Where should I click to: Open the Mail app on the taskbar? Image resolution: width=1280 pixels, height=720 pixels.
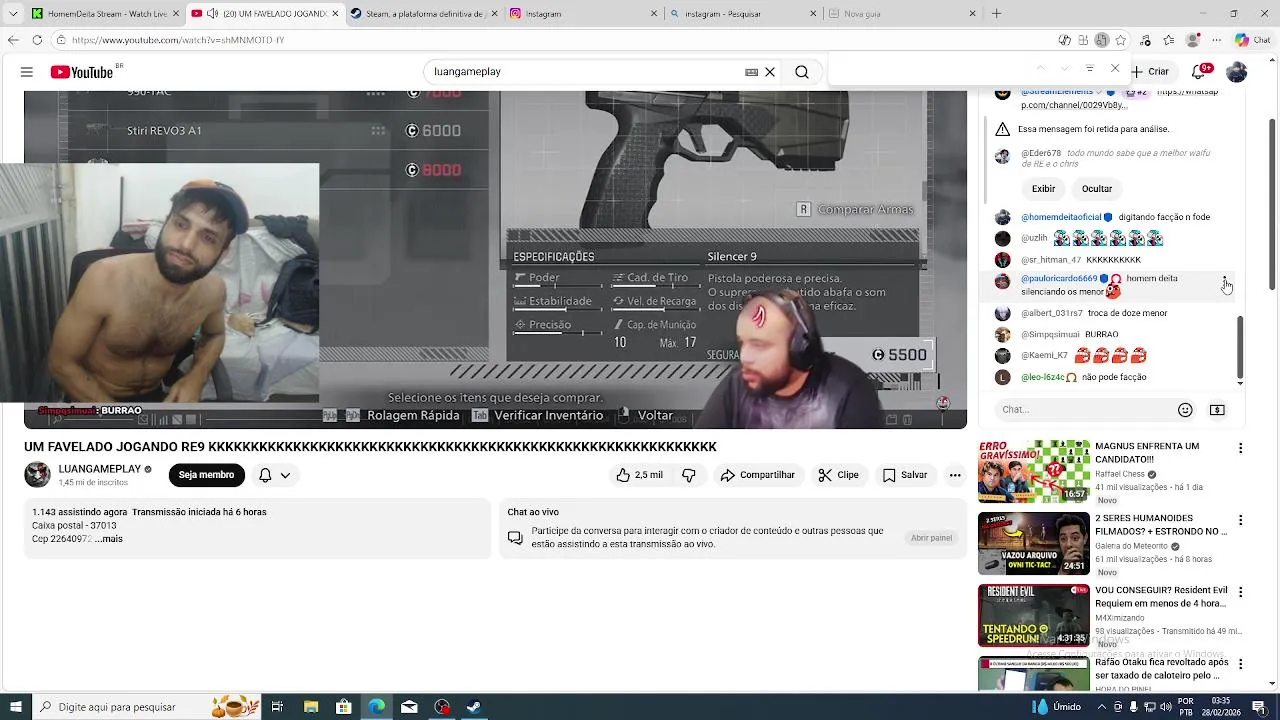(x=409, y=707)
